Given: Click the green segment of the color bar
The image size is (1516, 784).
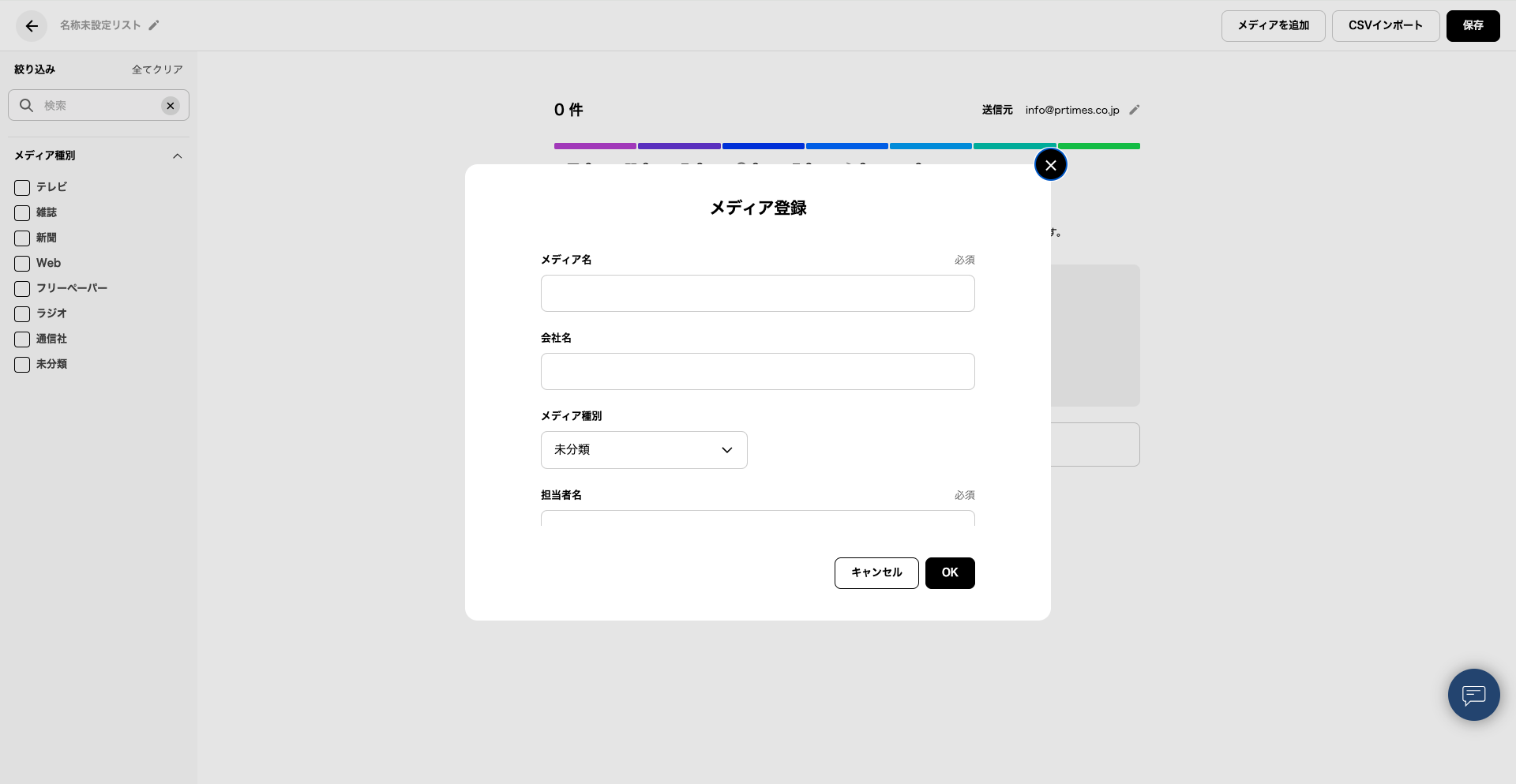Looking at the screenshot, I should (1098, 146).
